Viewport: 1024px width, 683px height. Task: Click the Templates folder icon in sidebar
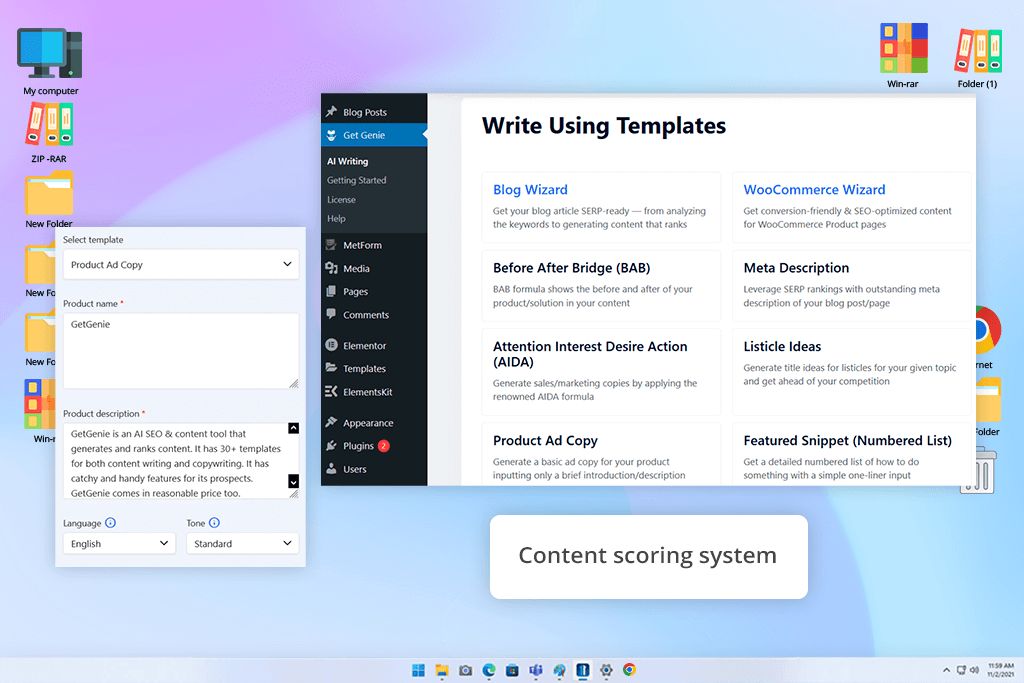[332, 368]
